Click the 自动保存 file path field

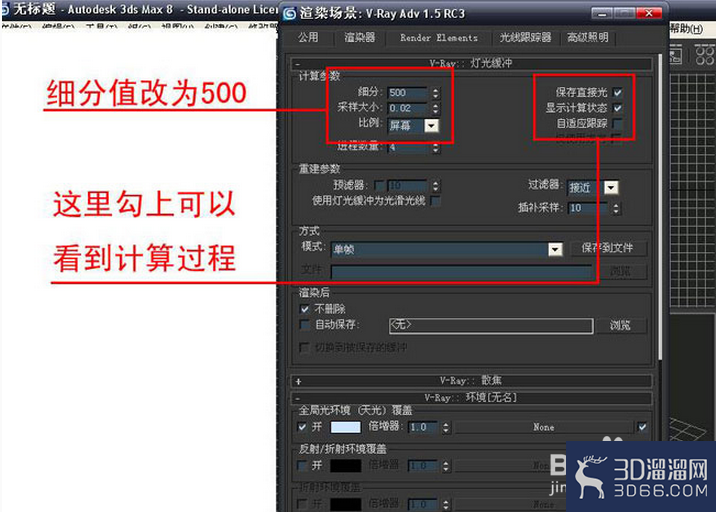tap(491, 326)
